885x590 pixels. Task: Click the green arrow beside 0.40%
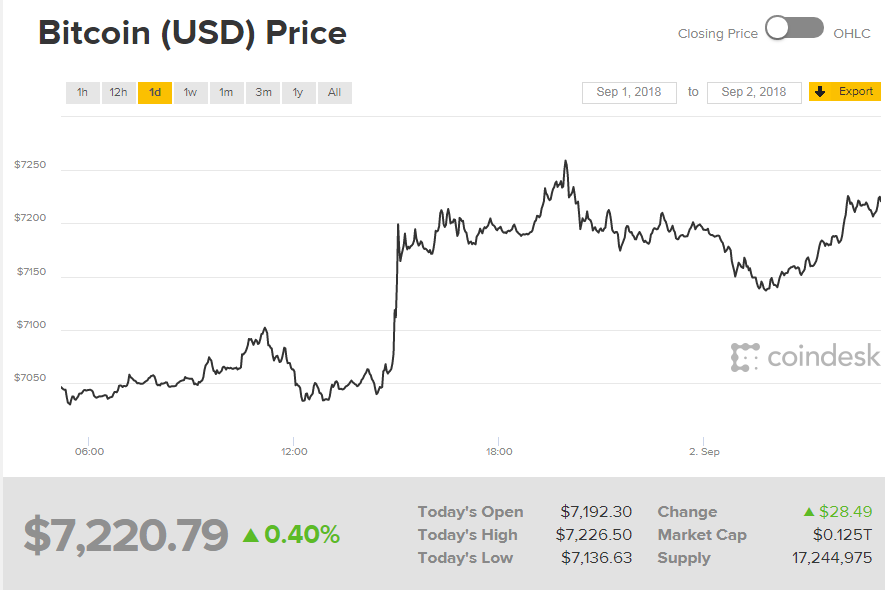(x=251, y=535)
